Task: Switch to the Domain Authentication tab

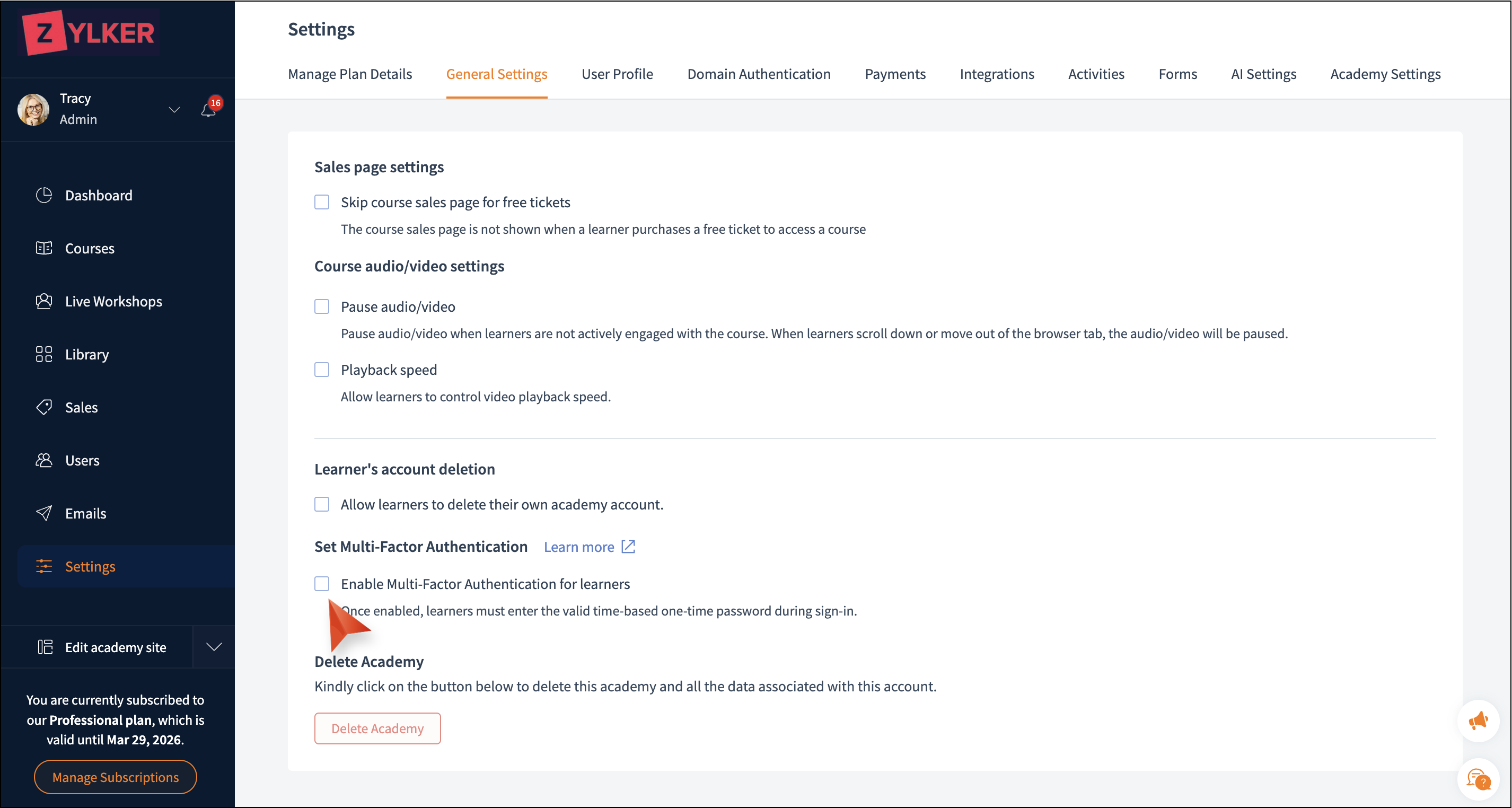Action: [x=758, y=75]
